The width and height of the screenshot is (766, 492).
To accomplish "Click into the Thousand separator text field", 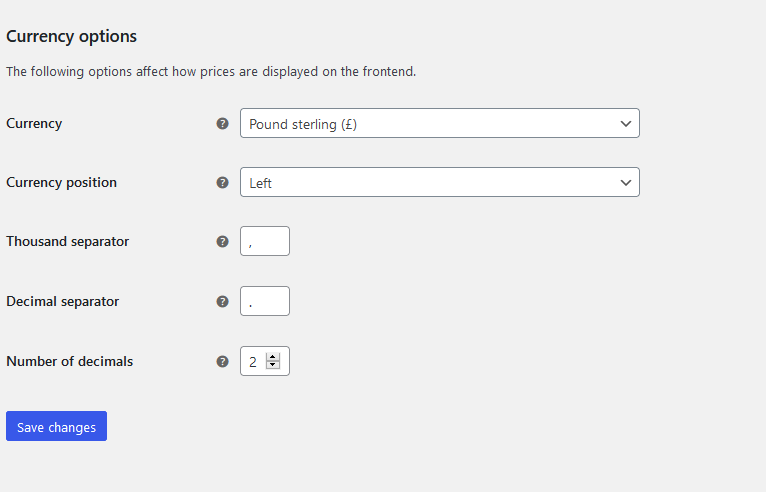I will click(265, 241).
